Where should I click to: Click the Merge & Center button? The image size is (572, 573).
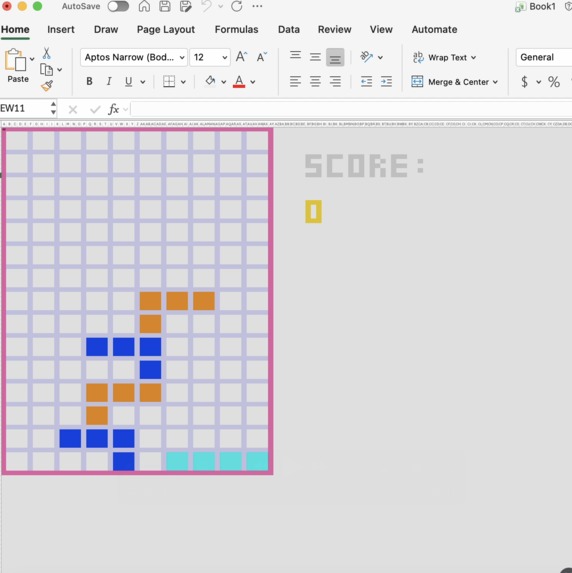tap(450, 81)
